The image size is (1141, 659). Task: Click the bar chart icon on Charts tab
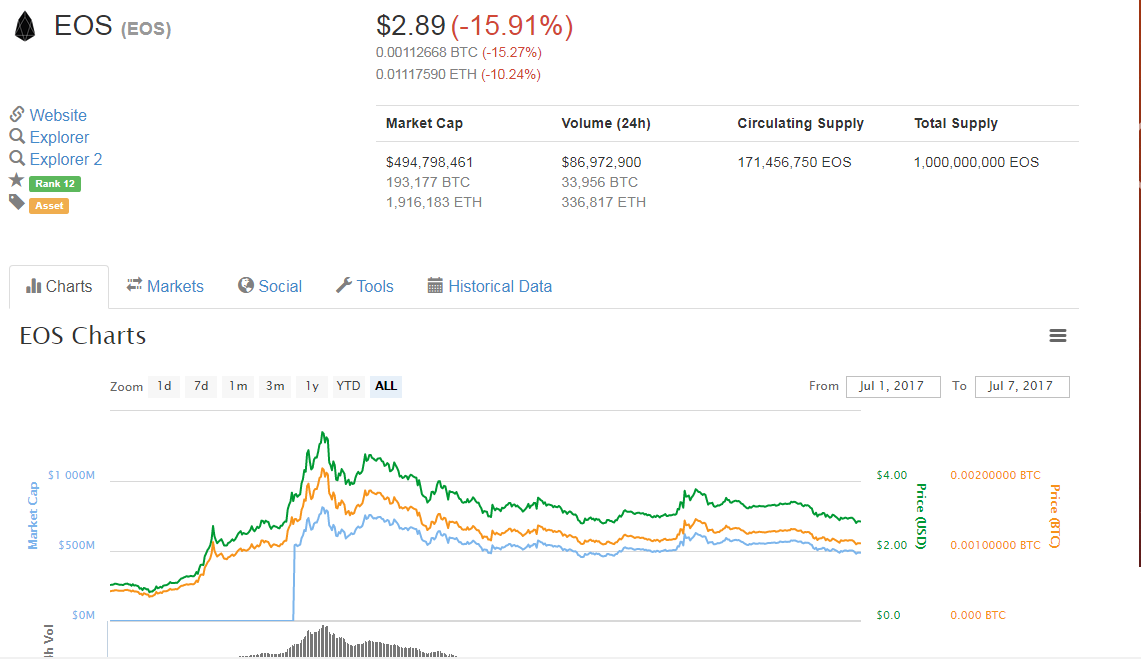(33, 286)
